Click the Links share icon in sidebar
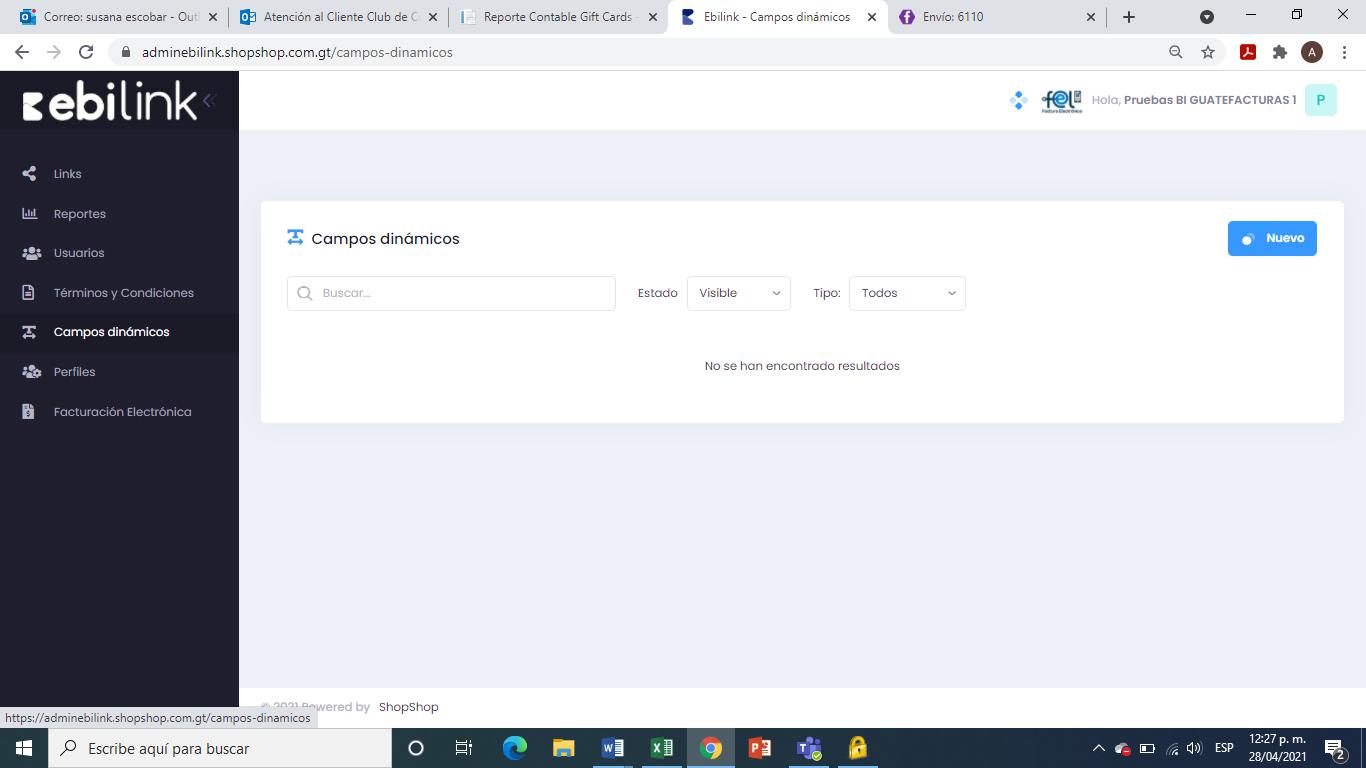This screenshot has width=1366, height=768. tap(29, 174)
